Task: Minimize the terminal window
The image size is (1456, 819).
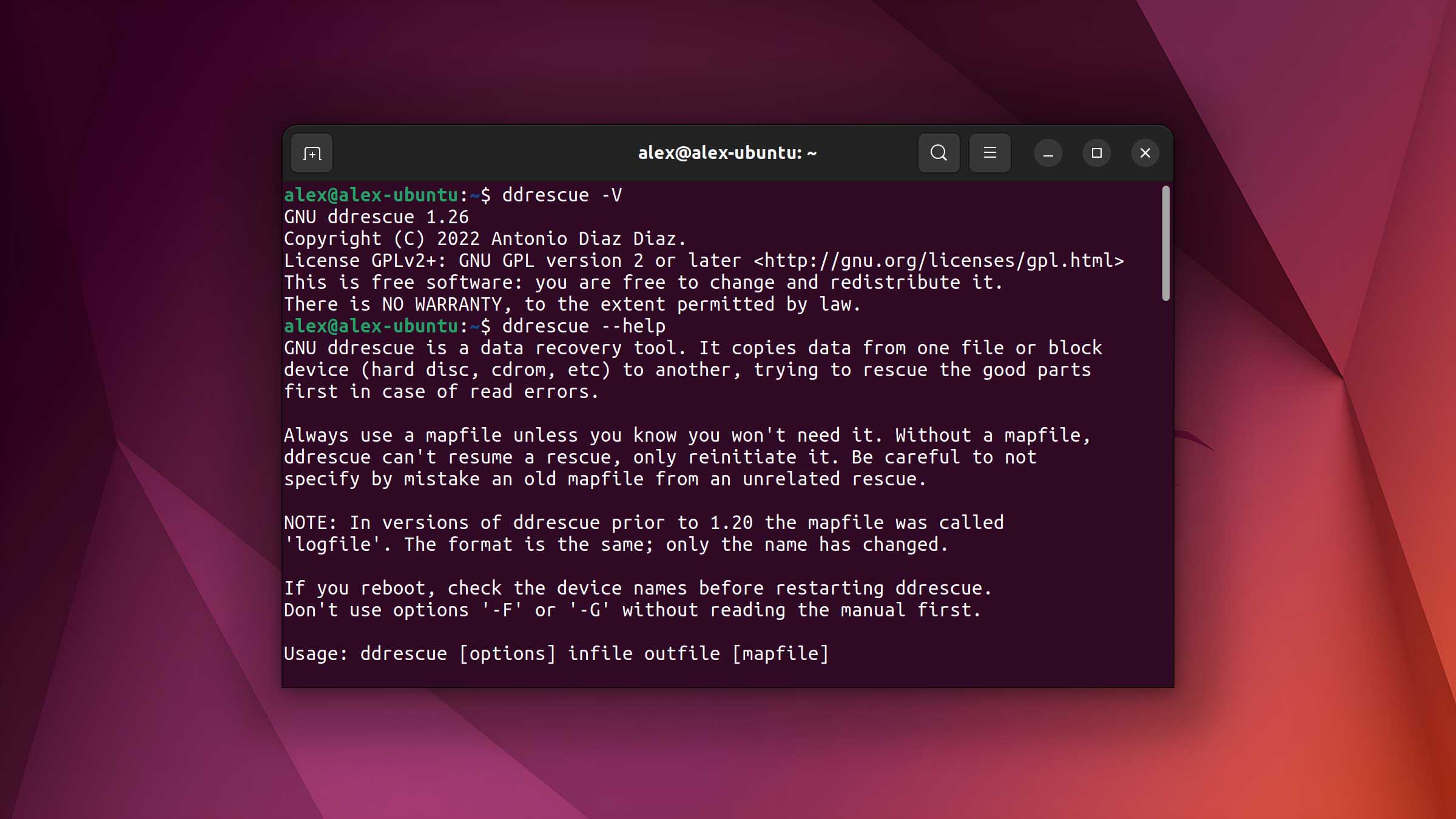Action: (1048, 153)
